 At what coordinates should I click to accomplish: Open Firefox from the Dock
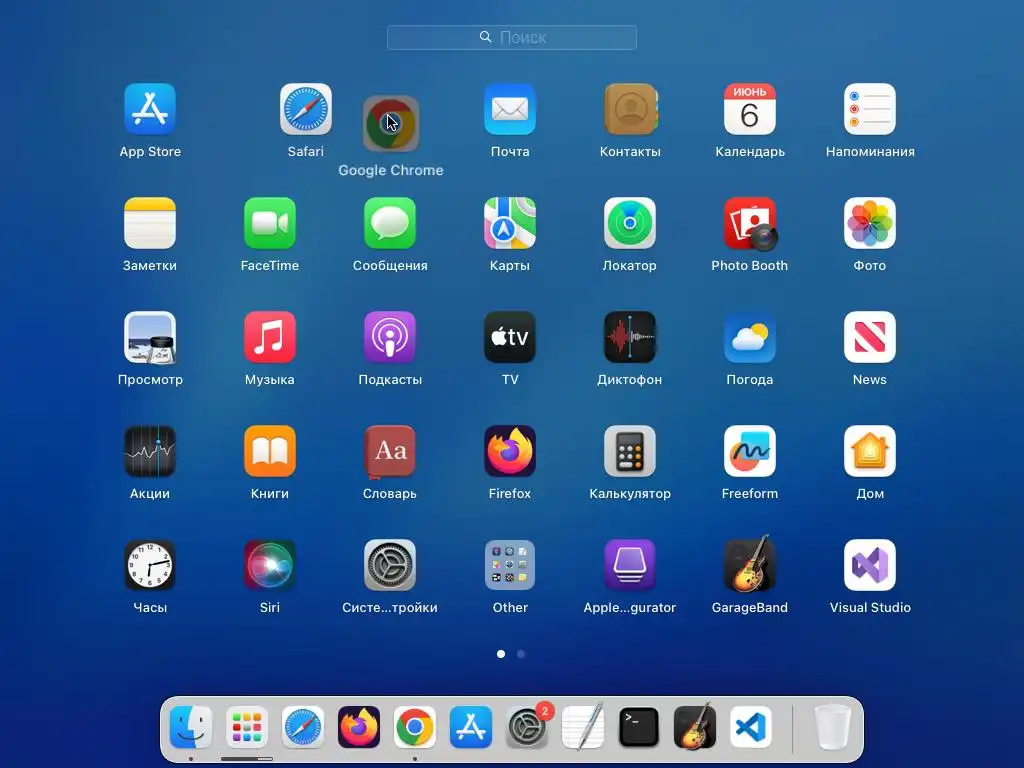point(359,727)
